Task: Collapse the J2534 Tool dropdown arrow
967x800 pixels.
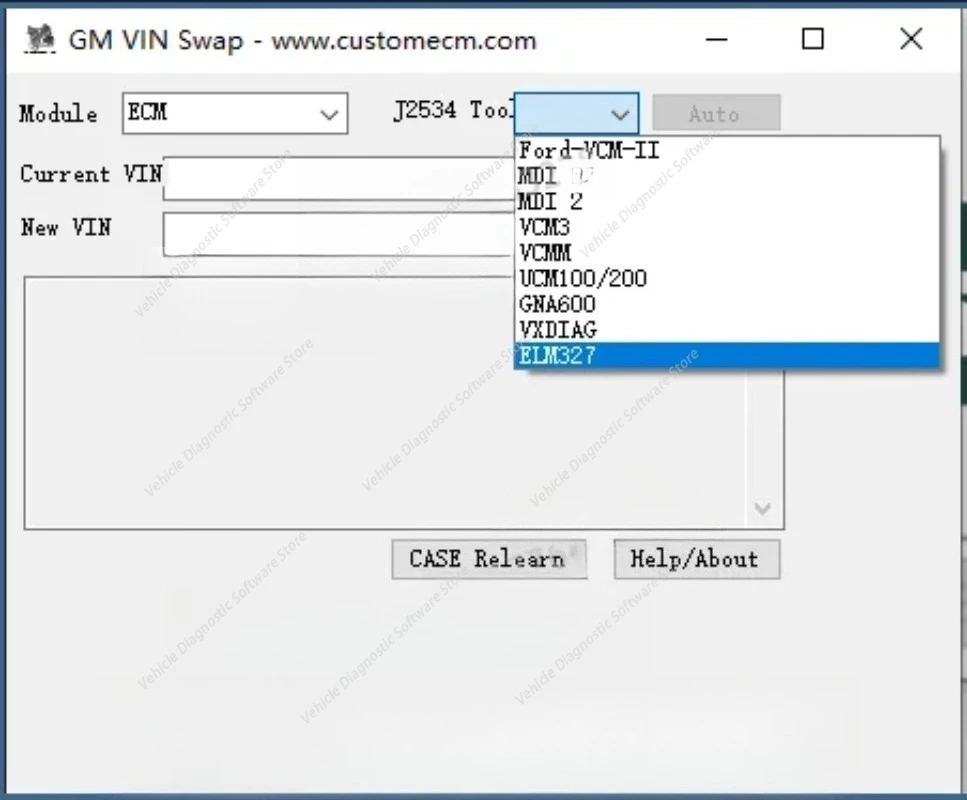Action: [x=620, y=114]
